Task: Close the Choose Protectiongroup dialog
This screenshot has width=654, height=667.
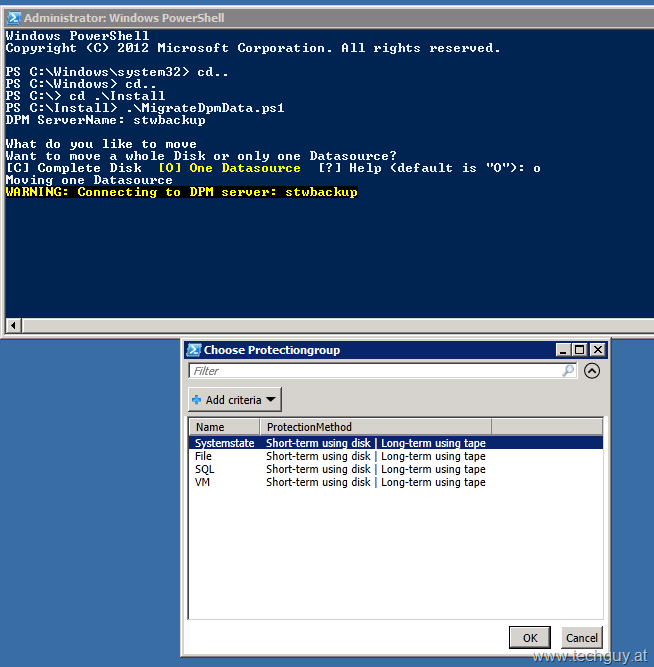Action: tap(598, 350)
